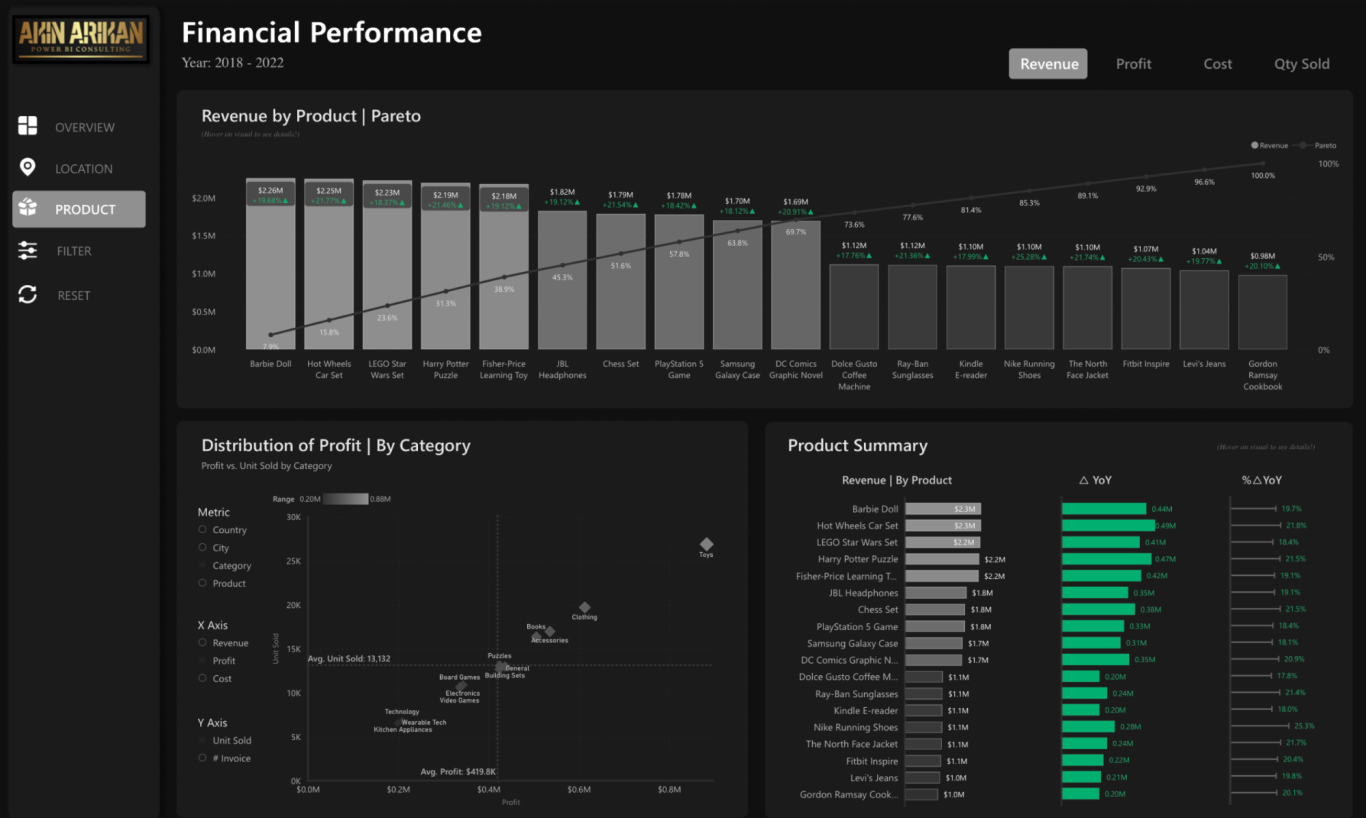Switch to the Cost top tab
Screen dimensions: 1366x818
(1217, 64)
